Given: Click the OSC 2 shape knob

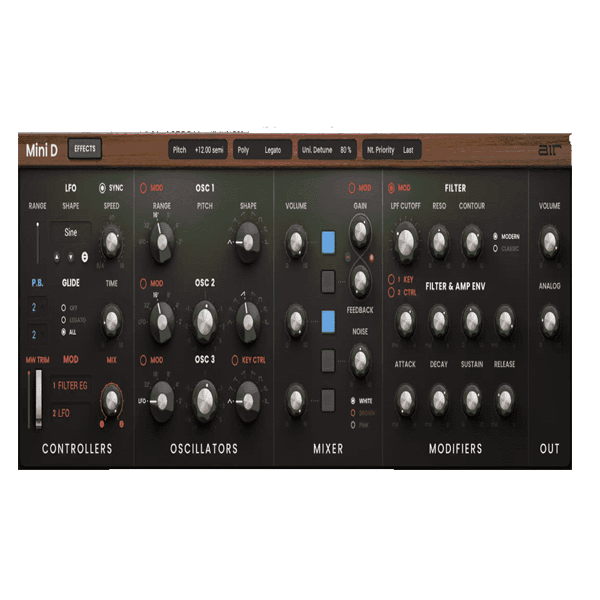Looking at the screenshot, I should [248, 322].
